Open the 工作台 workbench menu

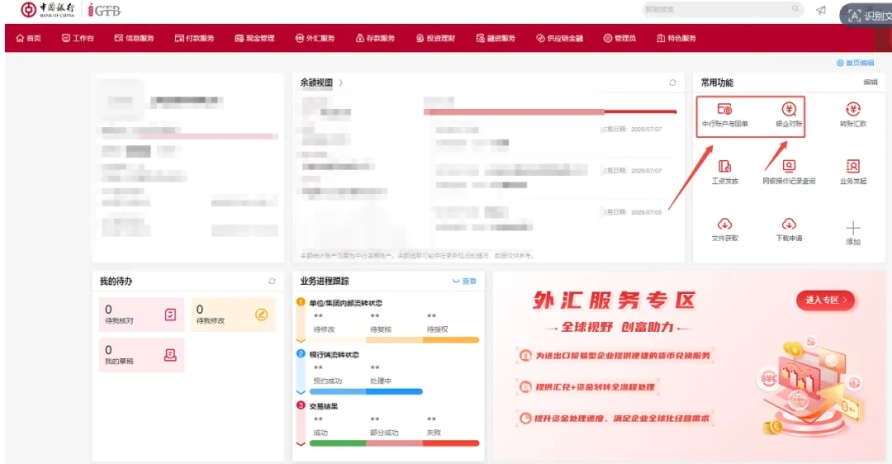[x=78, y=38]
